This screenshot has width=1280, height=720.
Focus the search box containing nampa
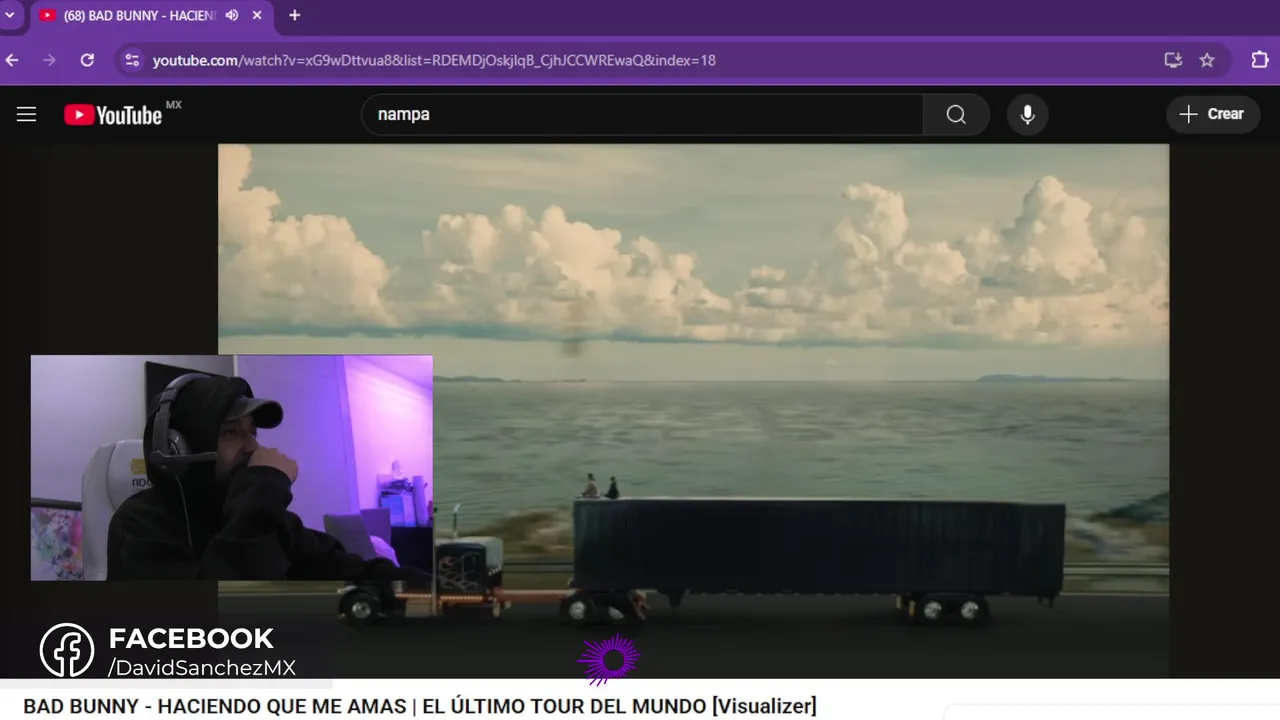(x=642, y=114)
